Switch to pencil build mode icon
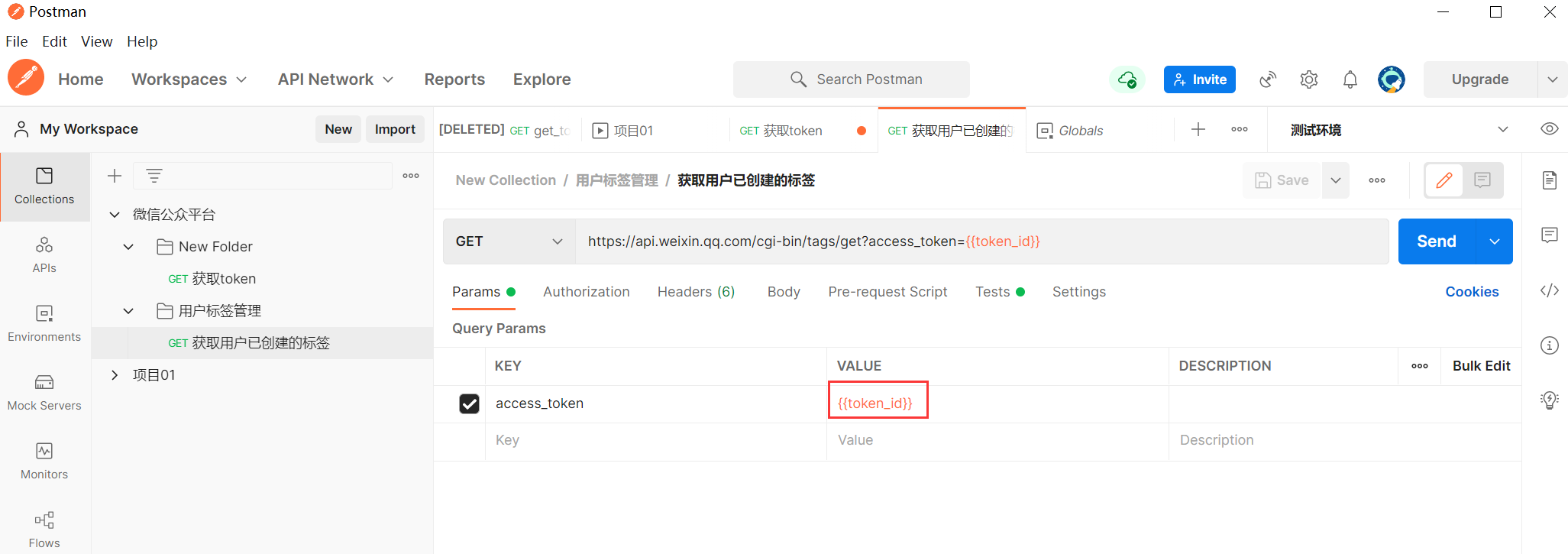The height and width of the screenshot is (554, 1568). click(1444, 180)
